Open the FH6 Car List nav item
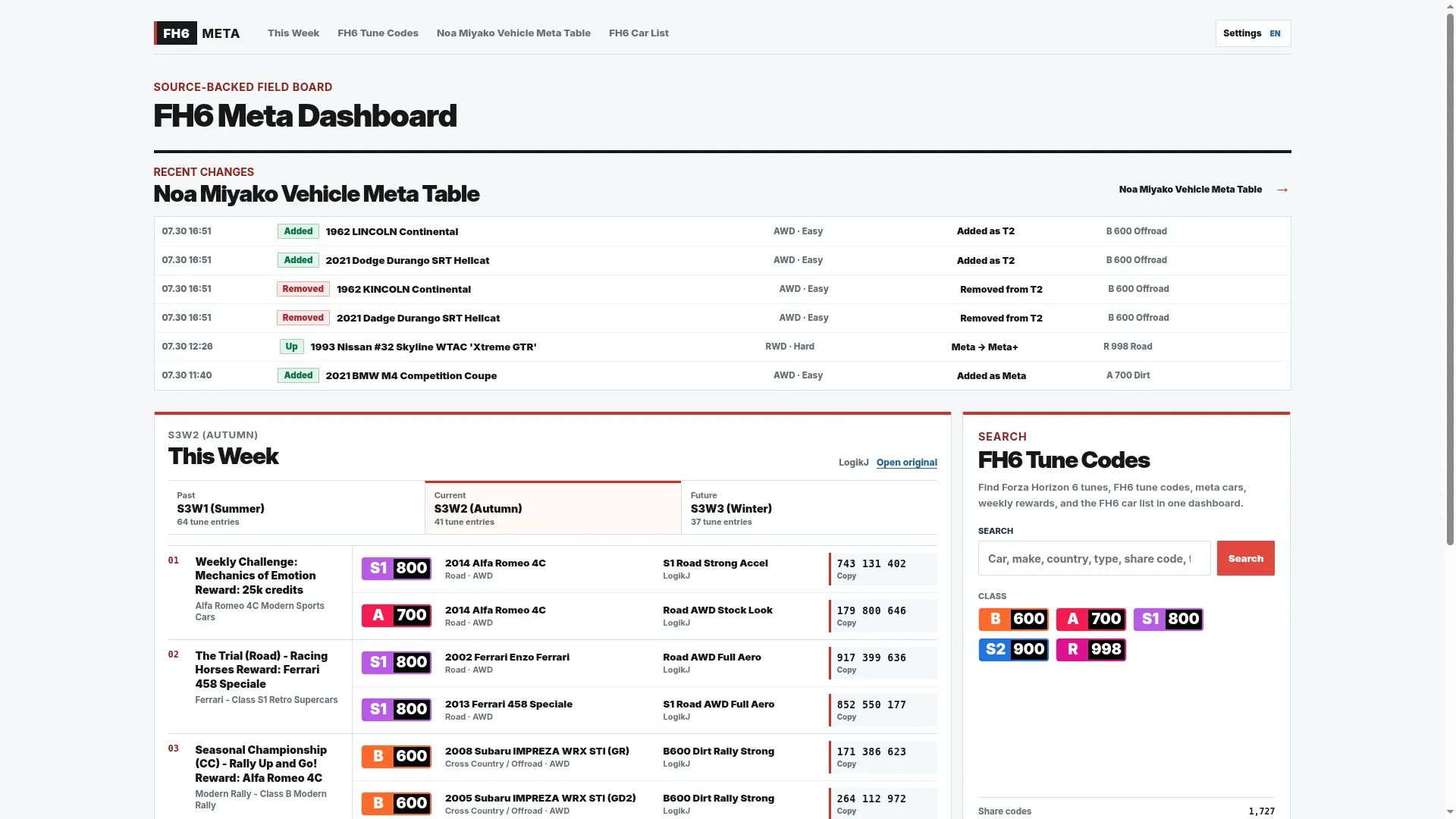The image size is (1456, 819). [x=639, y=33]
